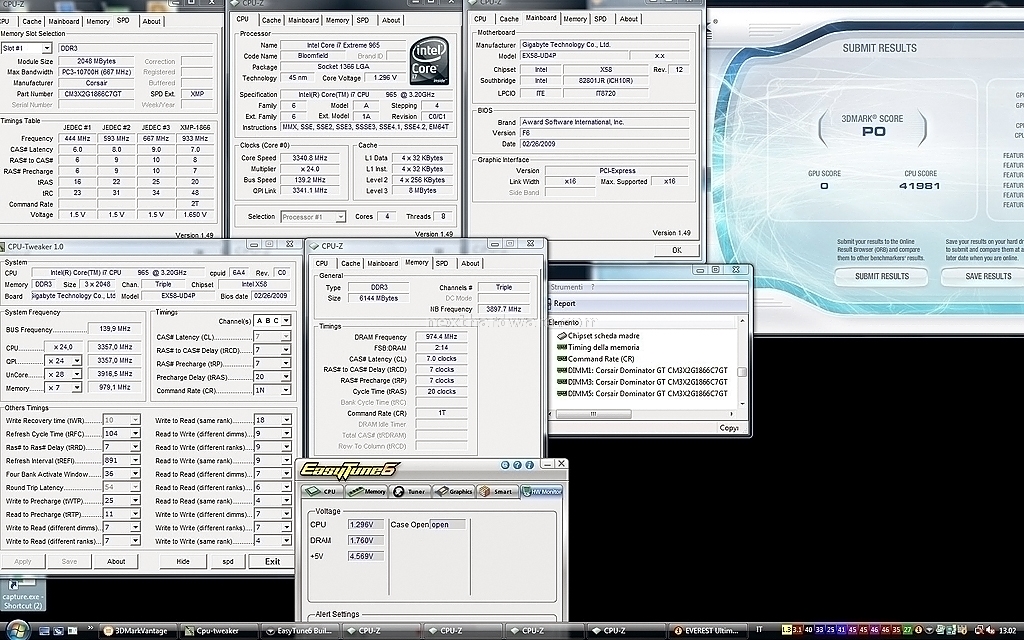Open the Strumenti menu in EVEREST
Image resolution: width=1024 pixels, height=640 pixels.
[566, 287]
